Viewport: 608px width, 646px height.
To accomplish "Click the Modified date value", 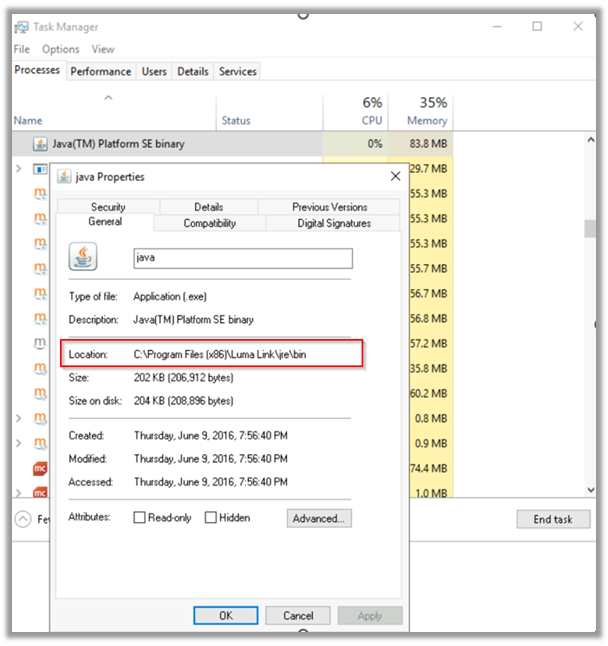I will [x=211, y=459].
